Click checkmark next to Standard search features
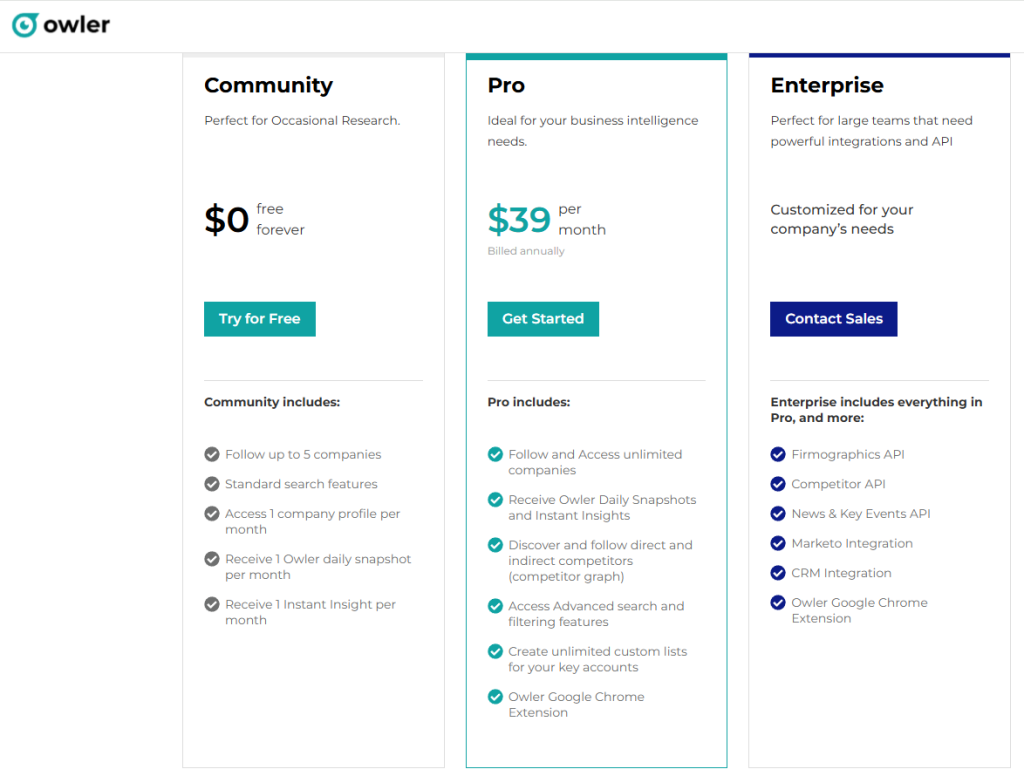1024x776 pixels. (x=212, y=484)
